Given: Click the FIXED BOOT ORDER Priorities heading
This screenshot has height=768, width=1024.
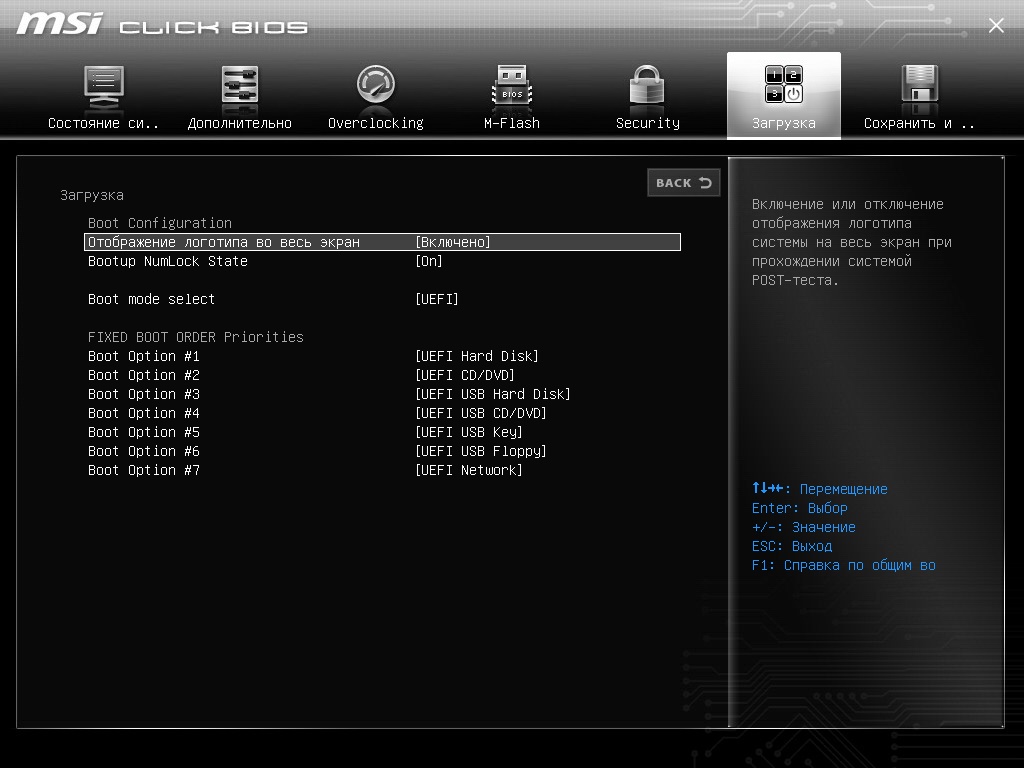Looking at the screenshot, I should tap(196, 337).
